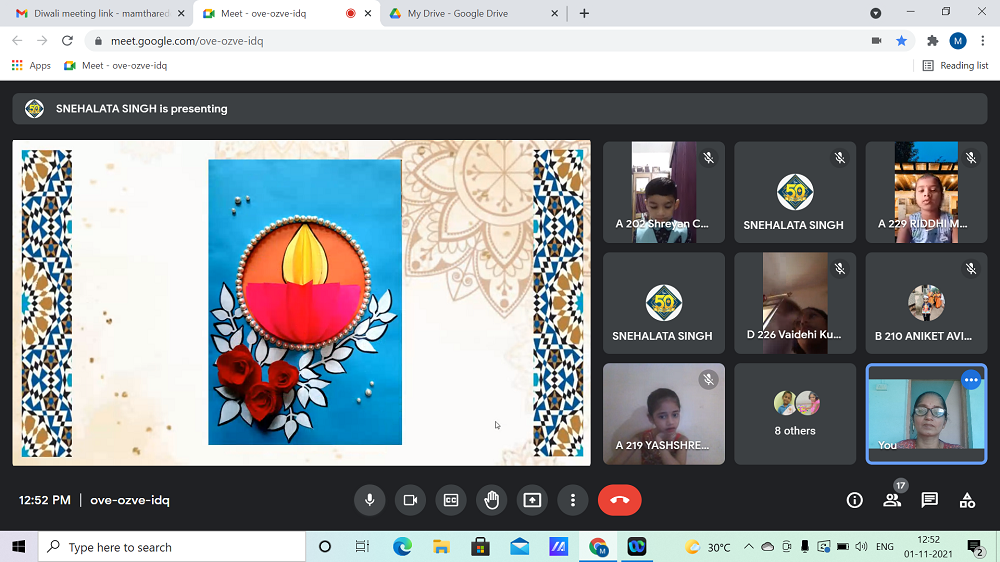This screenshot has height=562, width=1000.
Task: Show hidden system tray icons
Action: tap(747, 547)
